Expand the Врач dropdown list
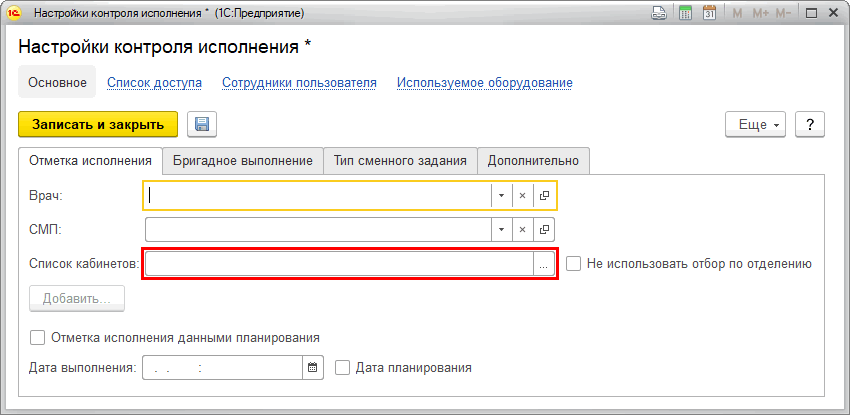Screen dimensions: 850x415 click(501, 196)
